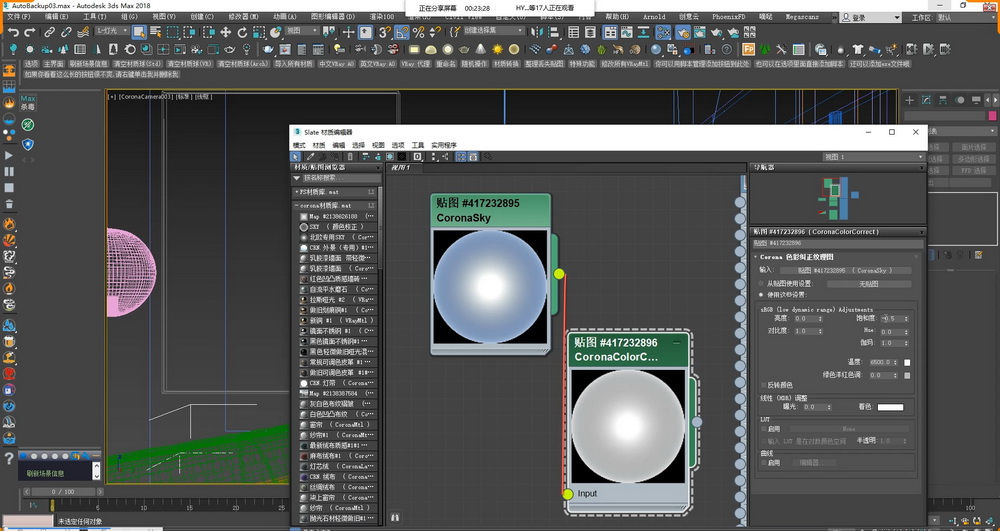Screen dimensions: 1000x531
Task: Select the arrow pick tool in Slate editor toolbar
Action: pos(295,156)
